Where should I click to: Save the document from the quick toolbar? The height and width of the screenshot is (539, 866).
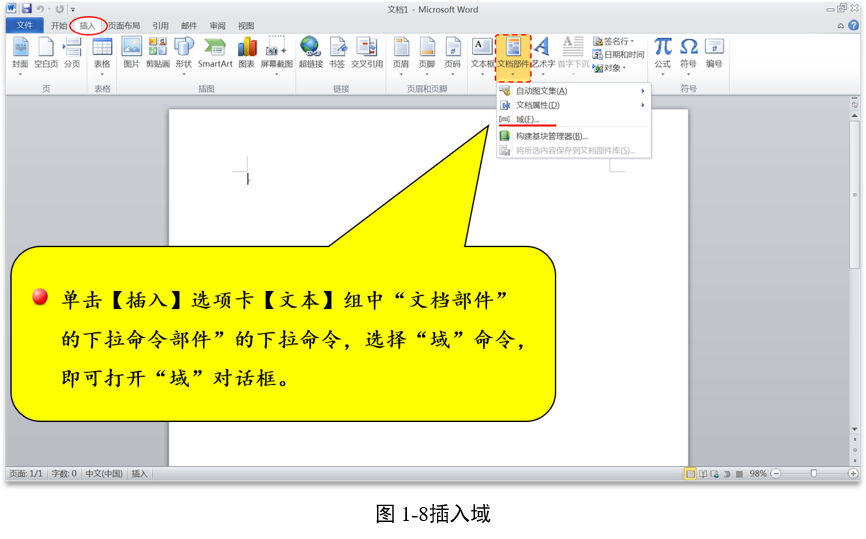pos(27,9)
